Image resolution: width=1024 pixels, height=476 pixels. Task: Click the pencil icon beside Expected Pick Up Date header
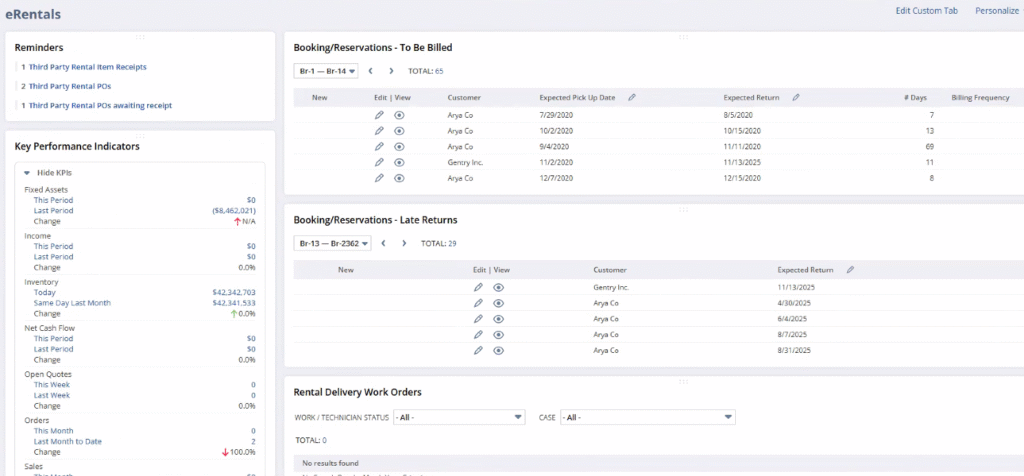click(632, 98)
